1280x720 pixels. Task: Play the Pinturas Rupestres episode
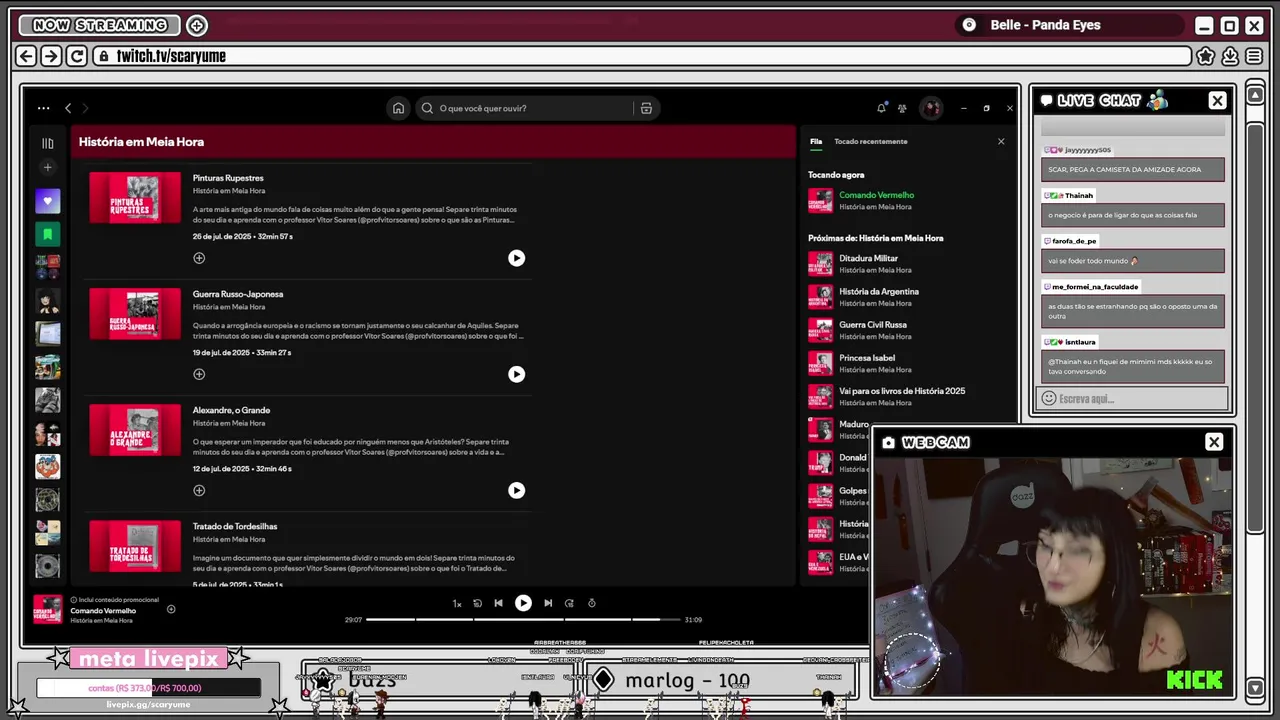(516, 258)
